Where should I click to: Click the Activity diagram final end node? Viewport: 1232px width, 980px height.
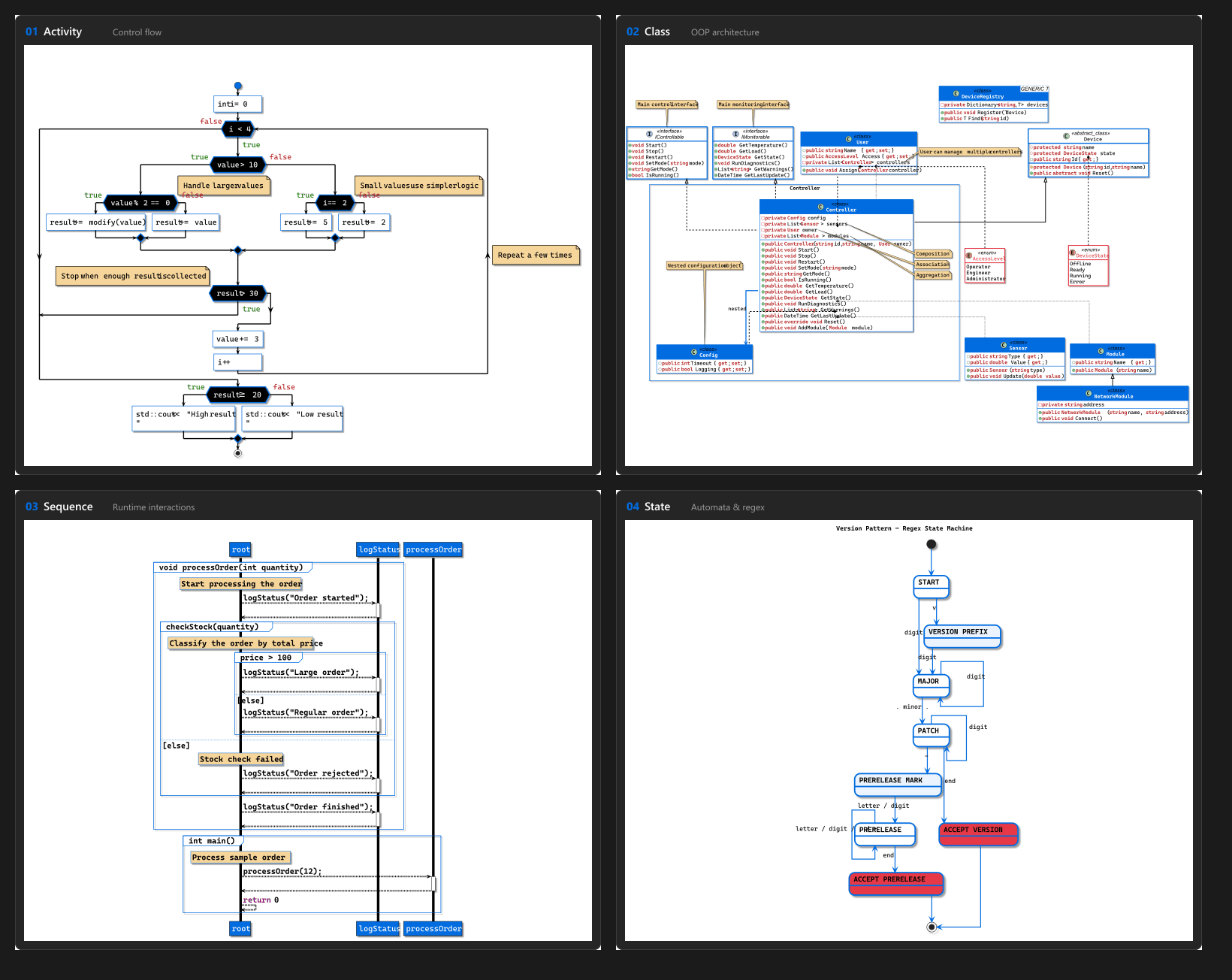pos(238,453)
